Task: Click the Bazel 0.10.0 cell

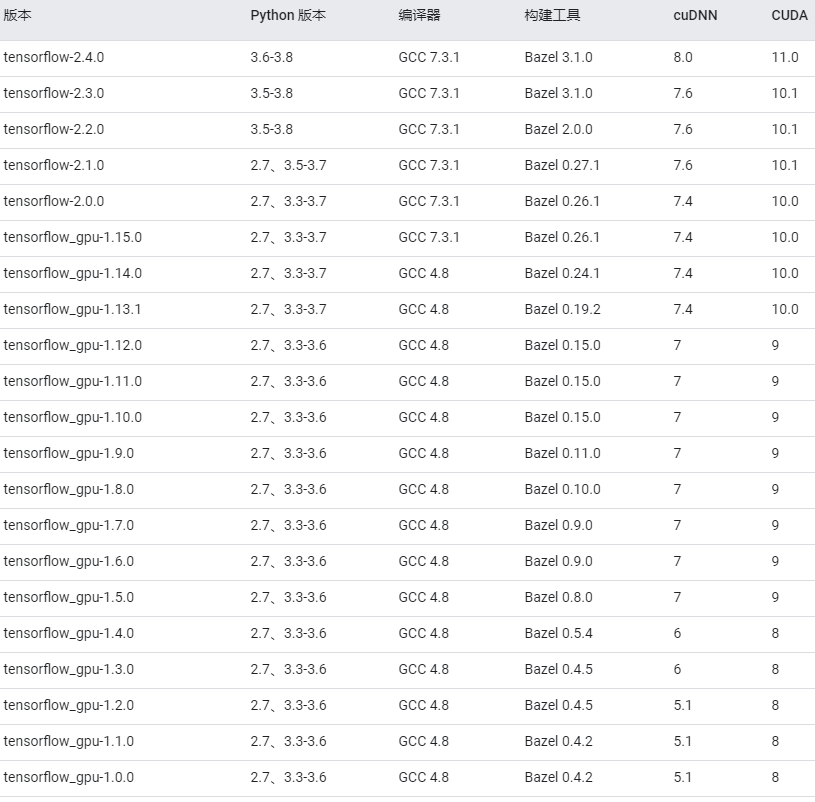Action: 562,489
